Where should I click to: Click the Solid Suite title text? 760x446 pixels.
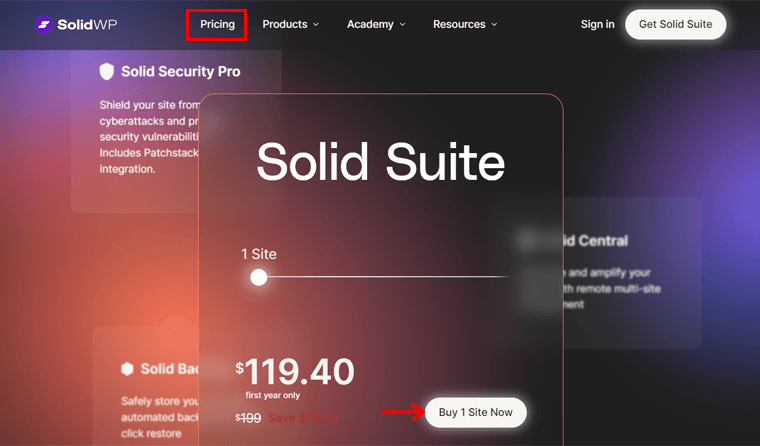point(380,162)
